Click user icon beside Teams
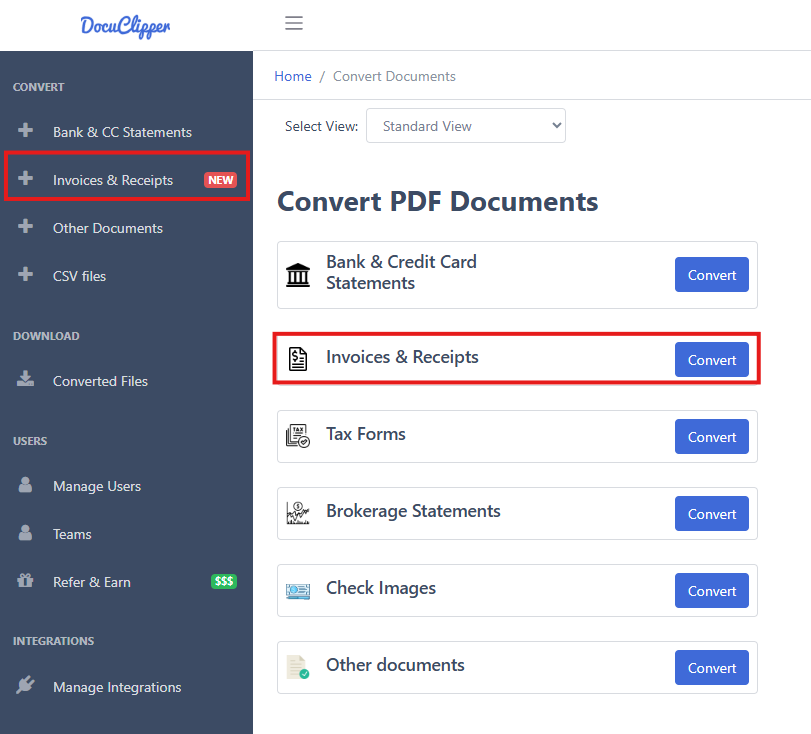 tap(25, 532)
